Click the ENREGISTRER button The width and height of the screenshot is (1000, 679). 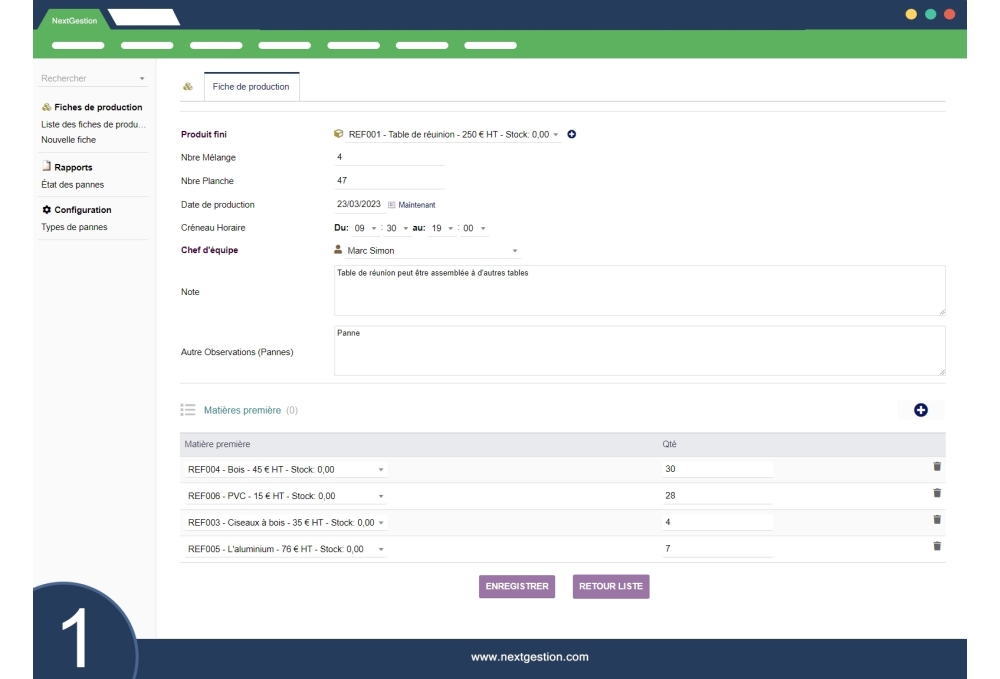[515, 587]
